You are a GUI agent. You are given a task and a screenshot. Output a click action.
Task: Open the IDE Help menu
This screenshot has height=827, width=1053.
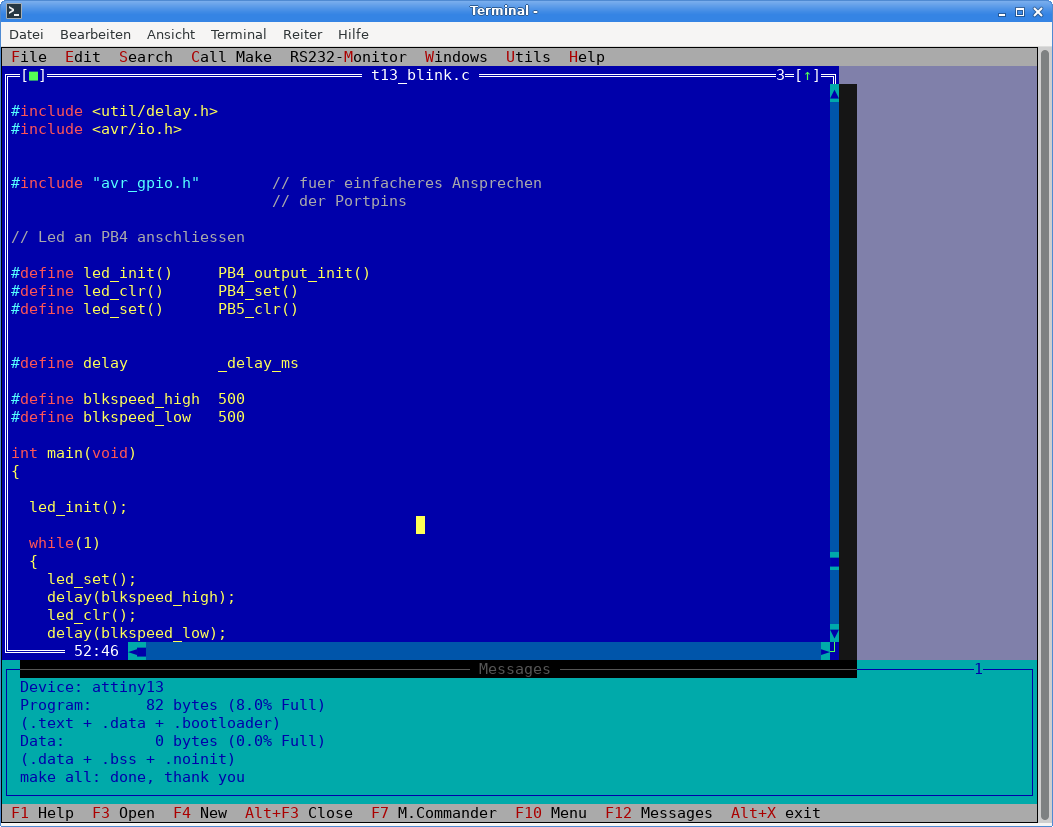click(x=586, y=57)
